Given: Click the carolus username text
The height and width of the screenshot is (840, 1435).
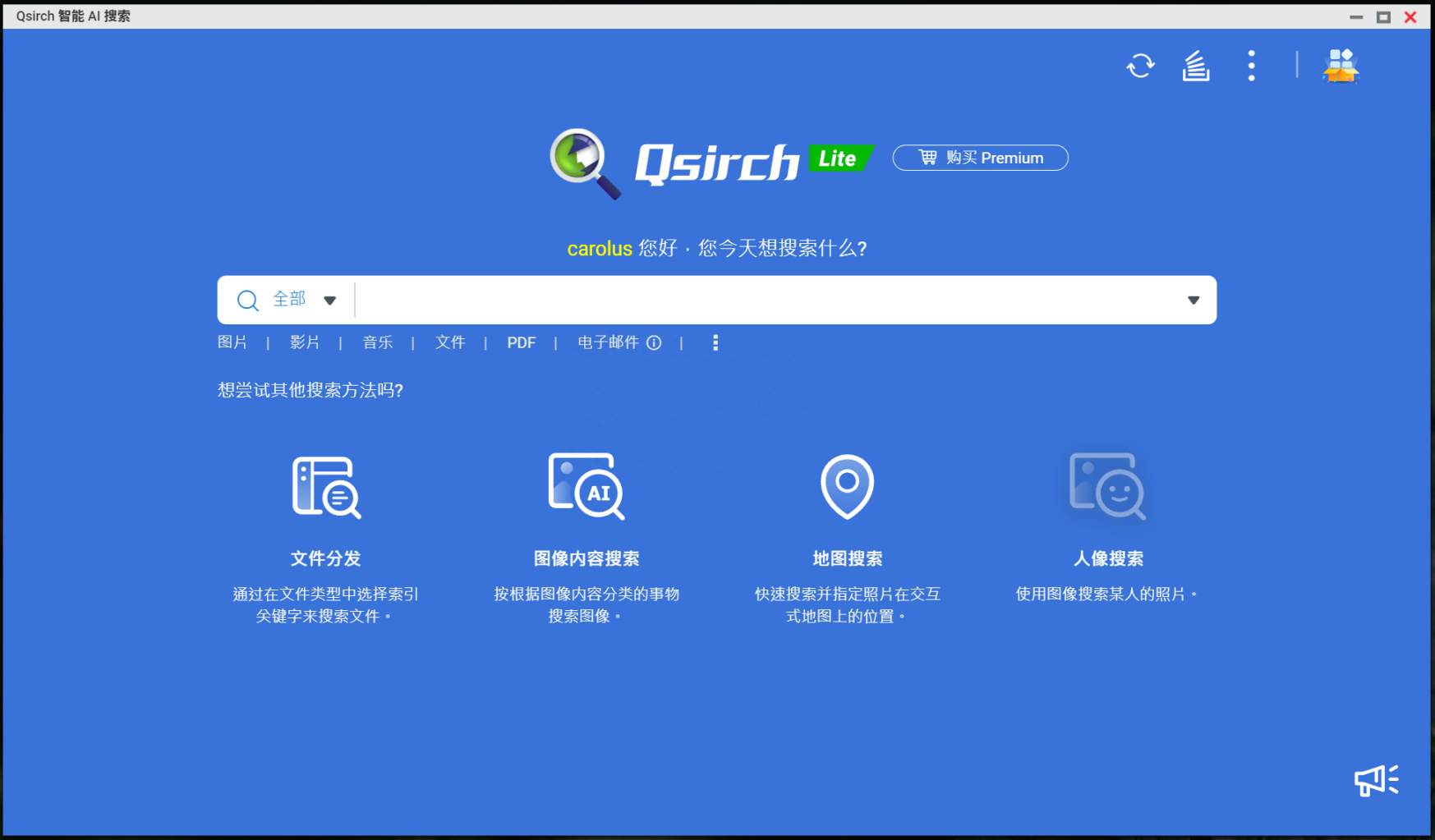Looking at the screenshot, I should tap(600, 248).
